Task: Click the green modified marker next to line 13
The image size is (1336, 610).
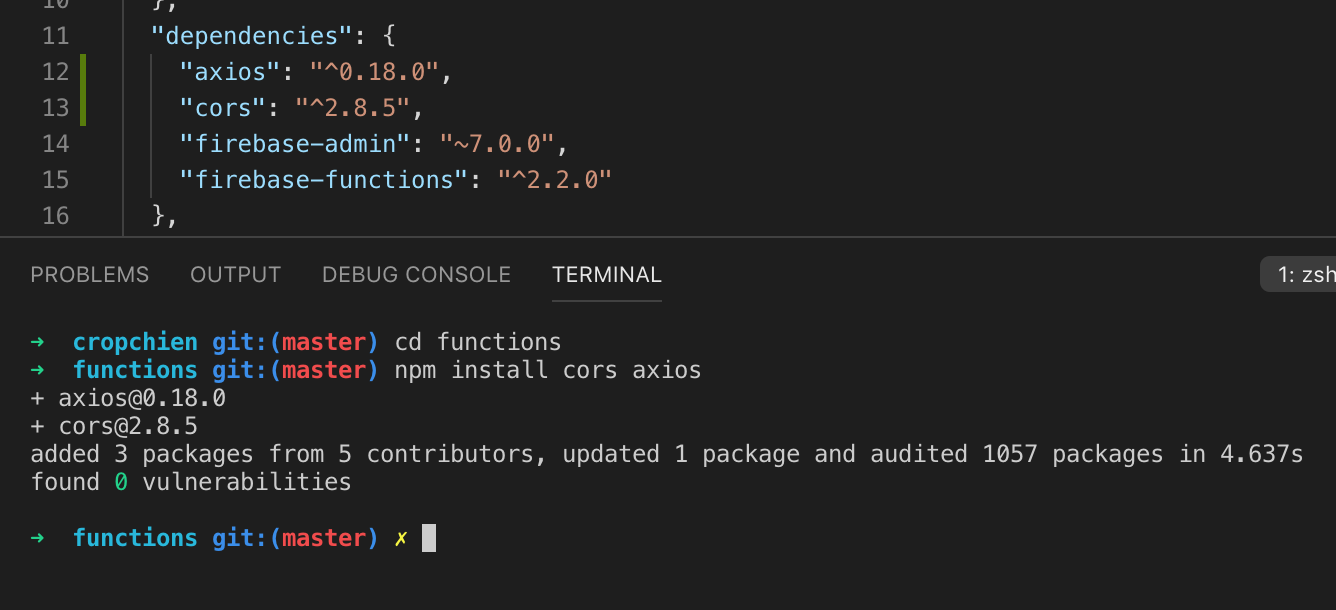Action: click(85, 107)
